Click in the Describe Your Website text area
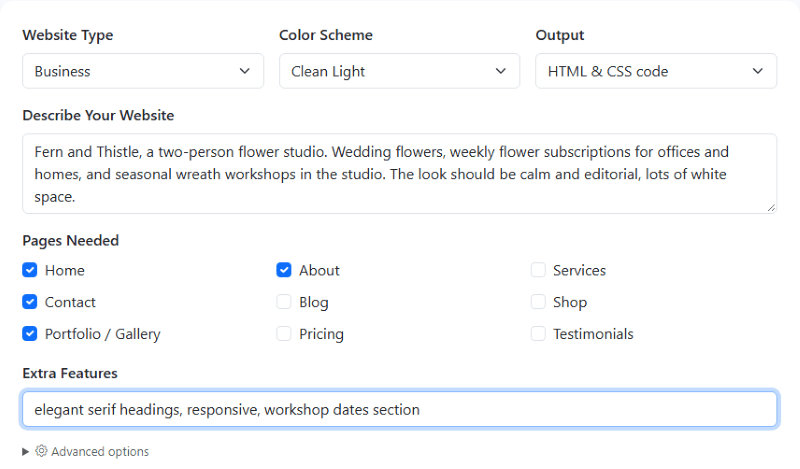 399,174
